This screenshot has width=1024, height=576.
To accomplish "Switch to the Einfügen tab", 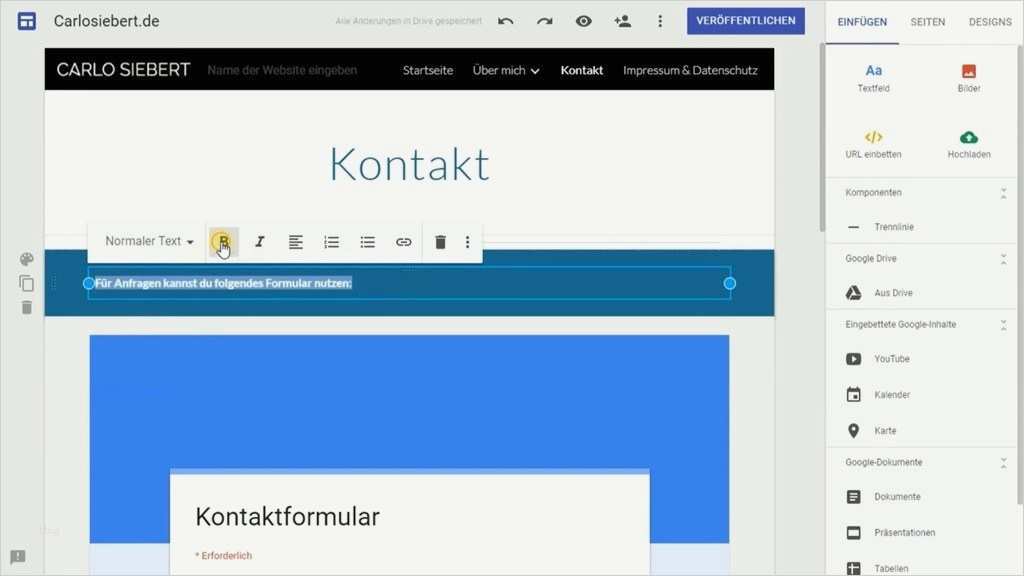I will coord(862,22).
